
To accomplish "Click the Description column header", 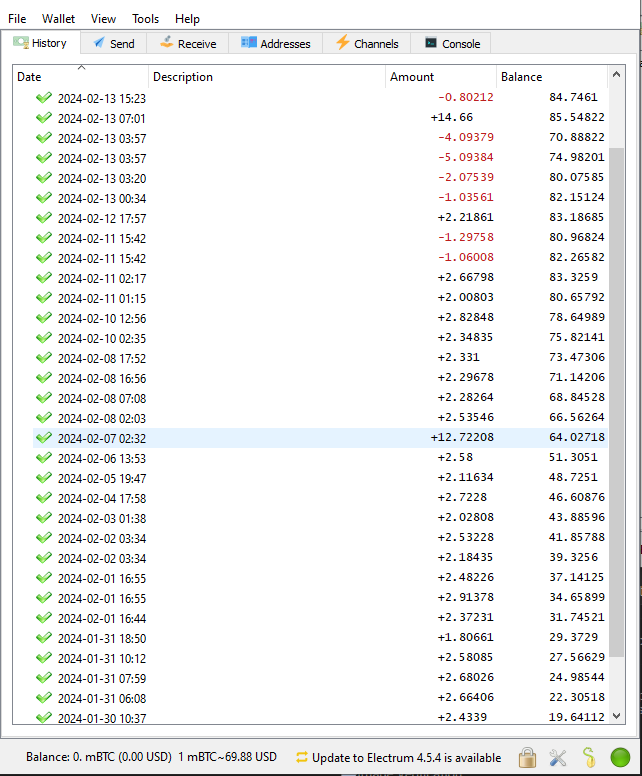I will point(267,77).
